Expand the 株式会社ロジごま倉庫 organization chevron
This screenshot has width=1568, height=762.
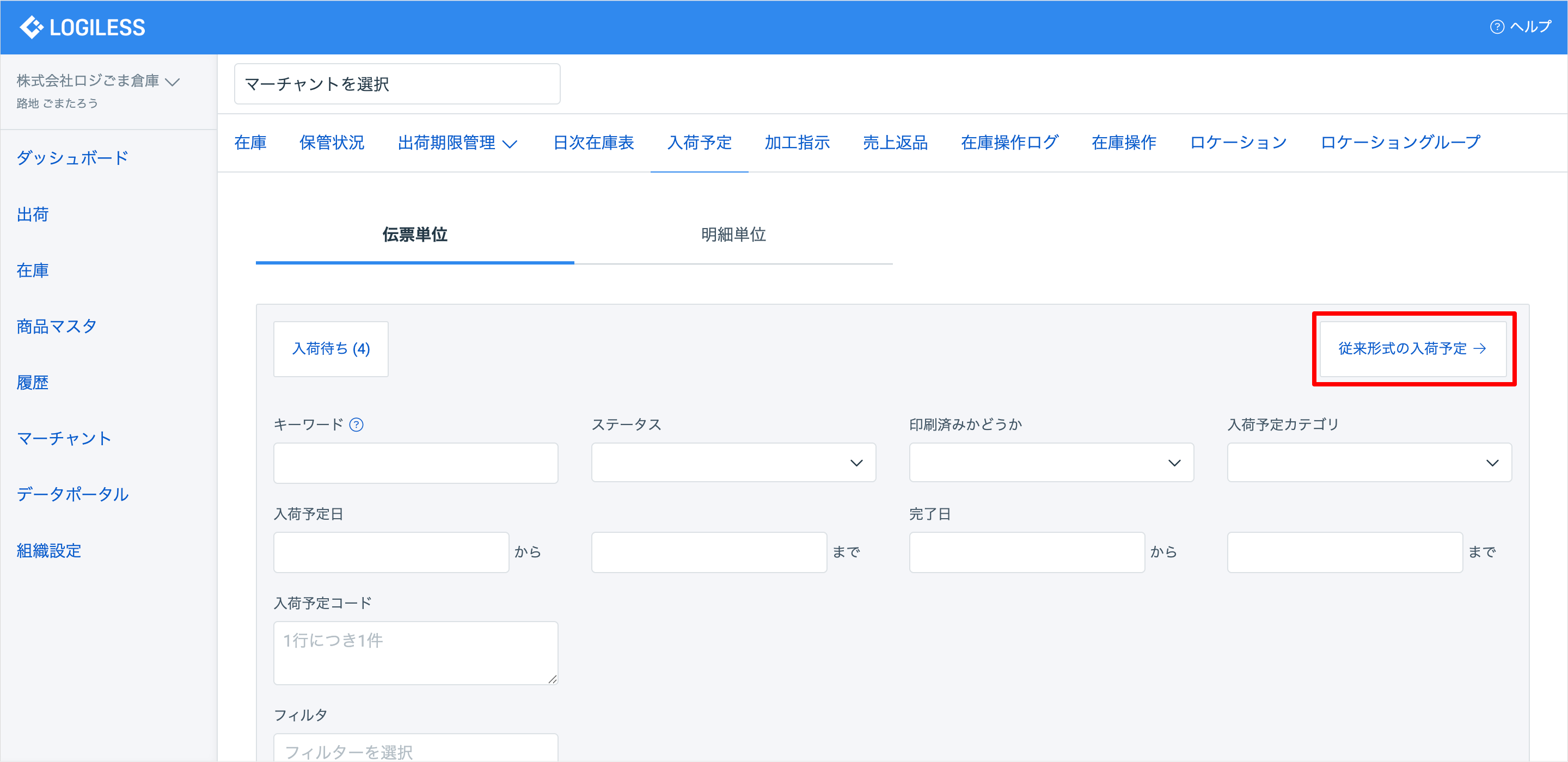(173, 82)
